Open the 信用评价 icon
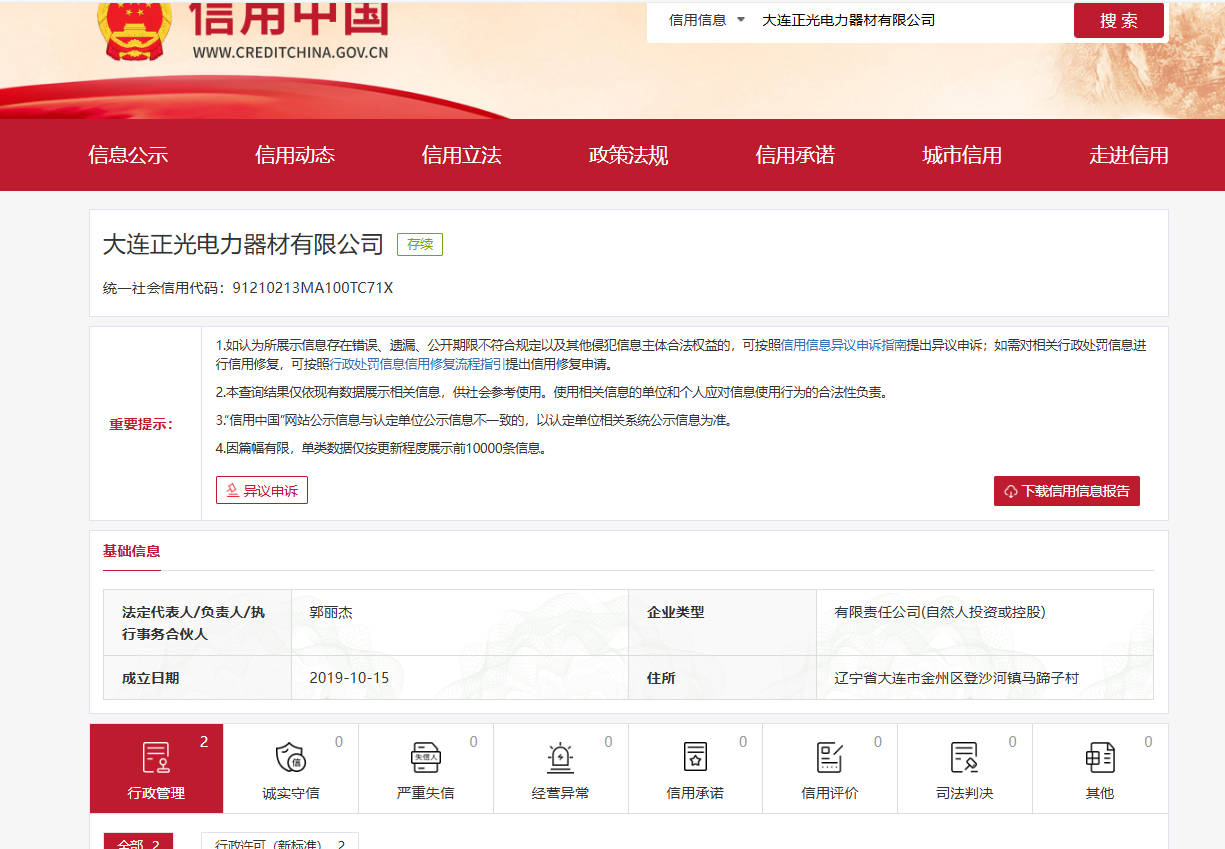The image size is (1225, 849). pyautogui.click(x=830, y=758)
